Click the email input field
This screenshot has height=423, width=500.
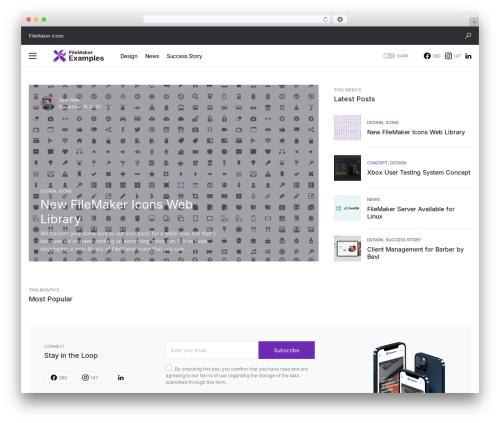pyautogui.click(x=212, y=350)
